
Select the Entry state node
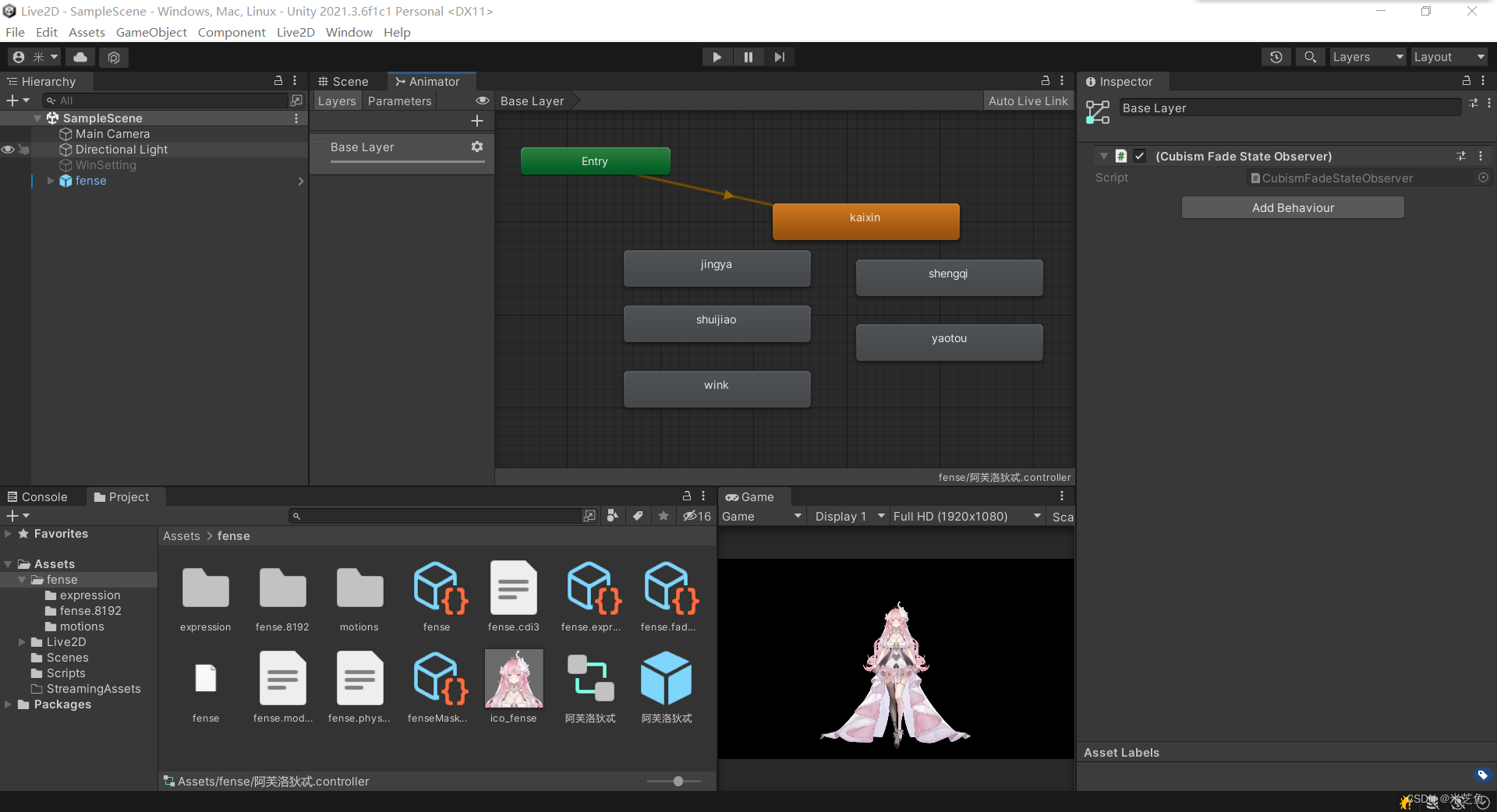click(x=595, y=161)
